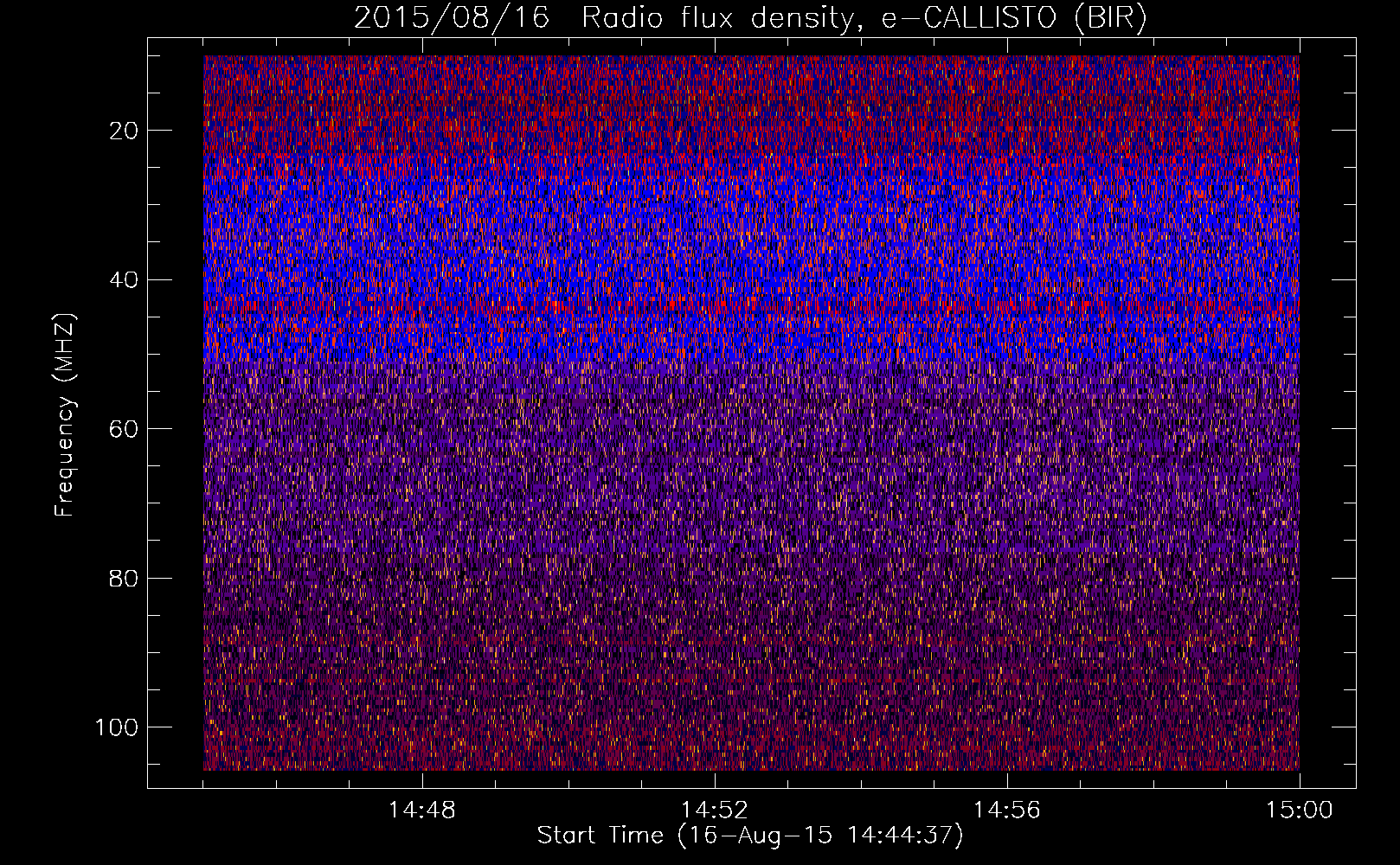Image resolution: width=1400 pixels, height=865 pixels.
Task: Click the frequency tick label 60
Action: [125, 429]
